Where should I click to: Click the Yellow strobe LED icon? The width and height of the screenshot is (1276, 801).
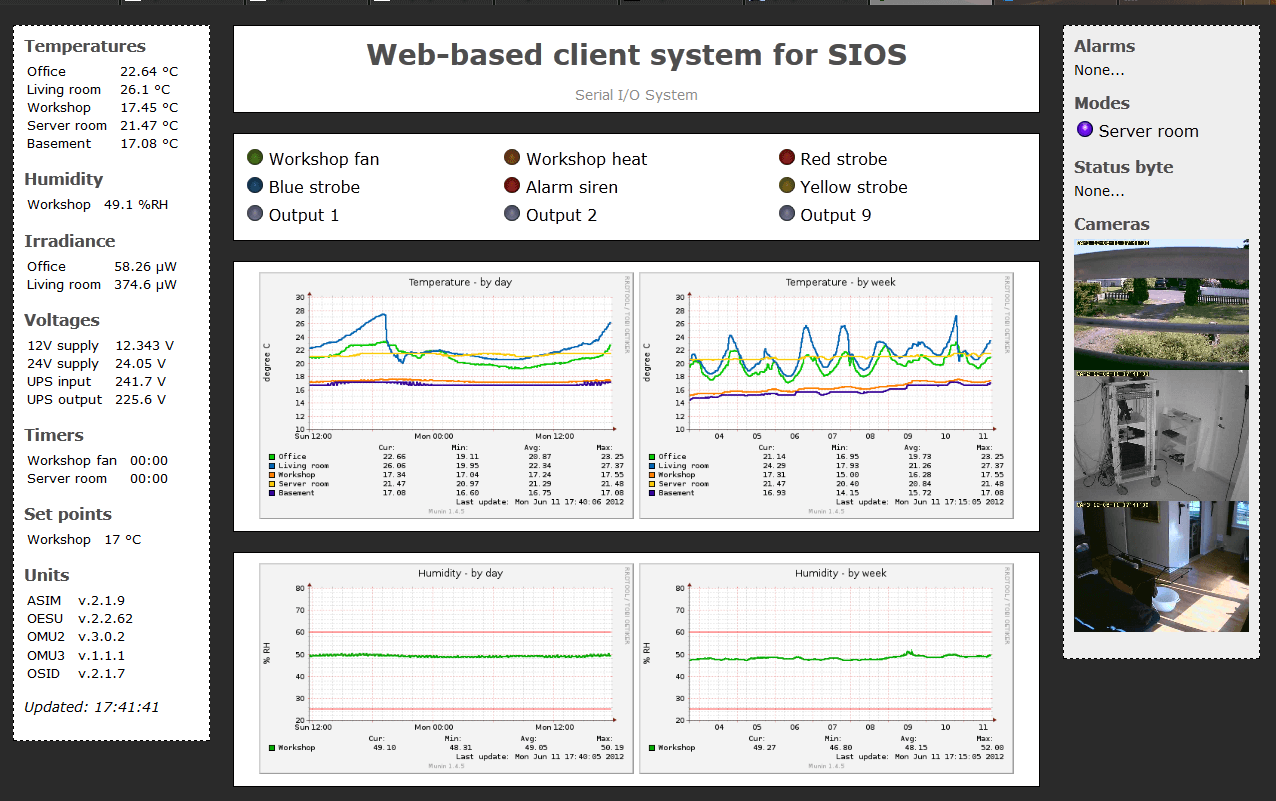pyautogui.click(x=786, y=186)
